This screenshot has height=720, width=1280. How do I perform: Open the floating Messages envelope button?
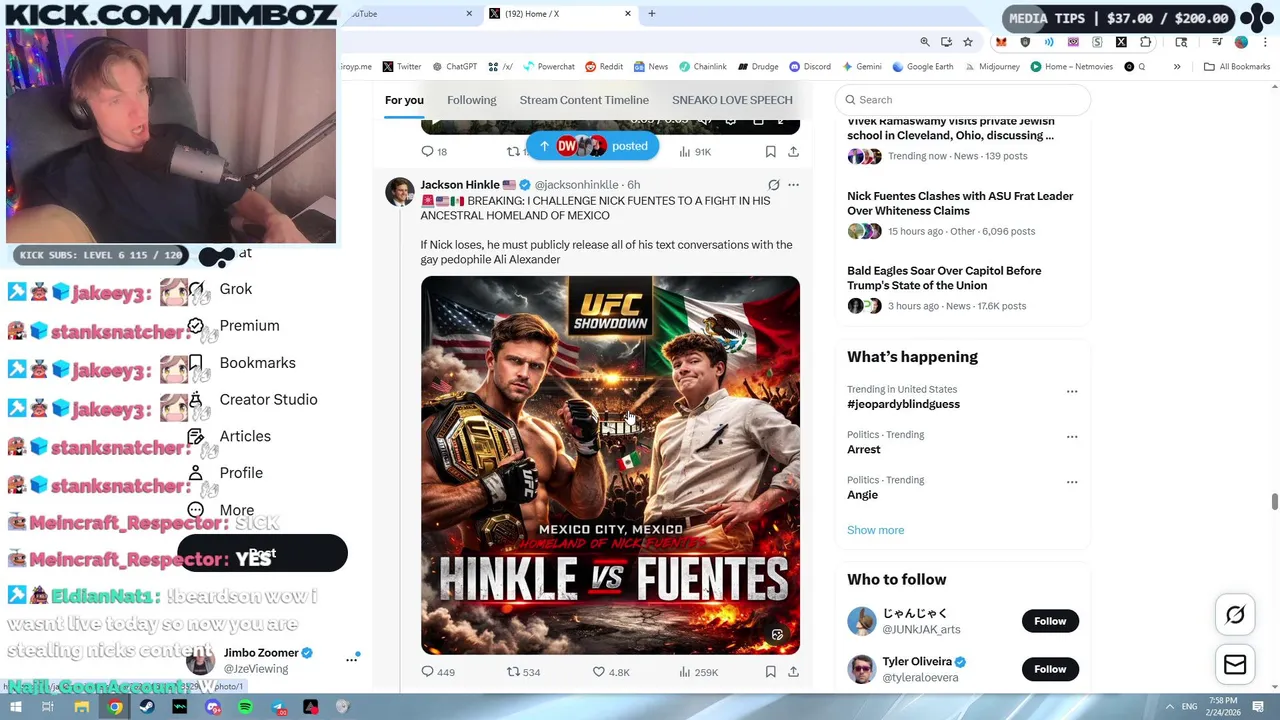[x=1235, y=665]
